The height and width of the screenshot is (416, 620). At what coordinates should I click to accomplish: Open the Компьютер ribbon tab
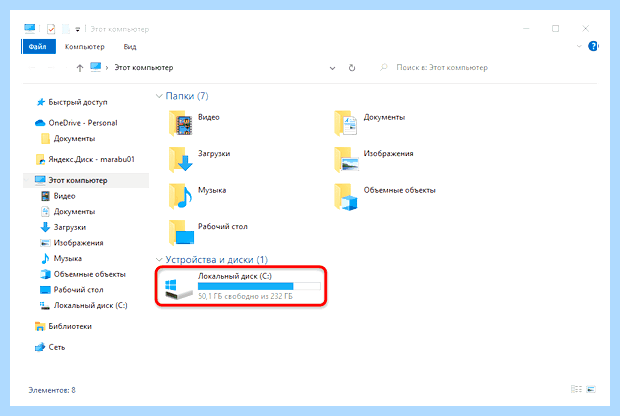click(x=85, y=47)
